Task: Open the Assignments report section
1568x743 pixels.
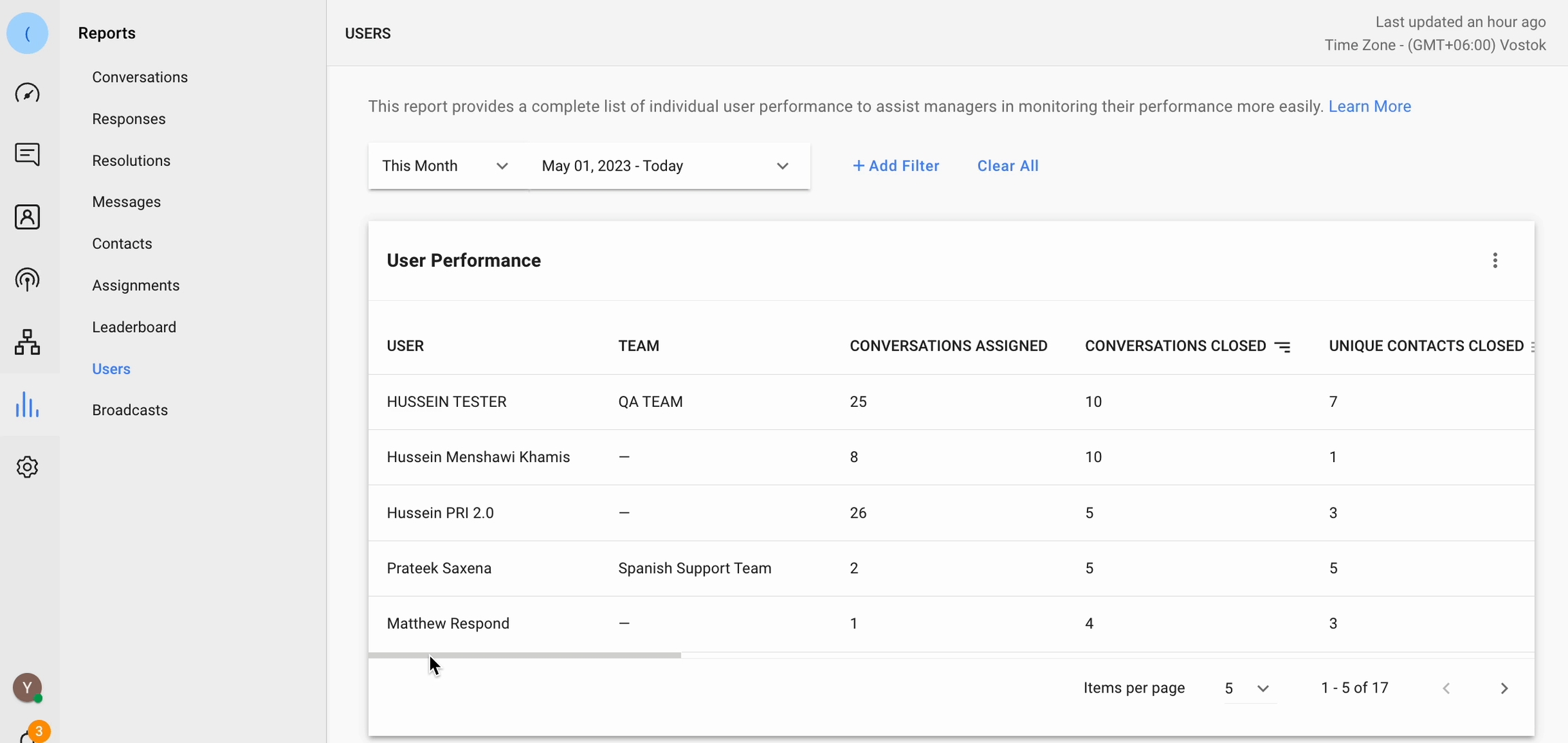Action: point(135,285)
